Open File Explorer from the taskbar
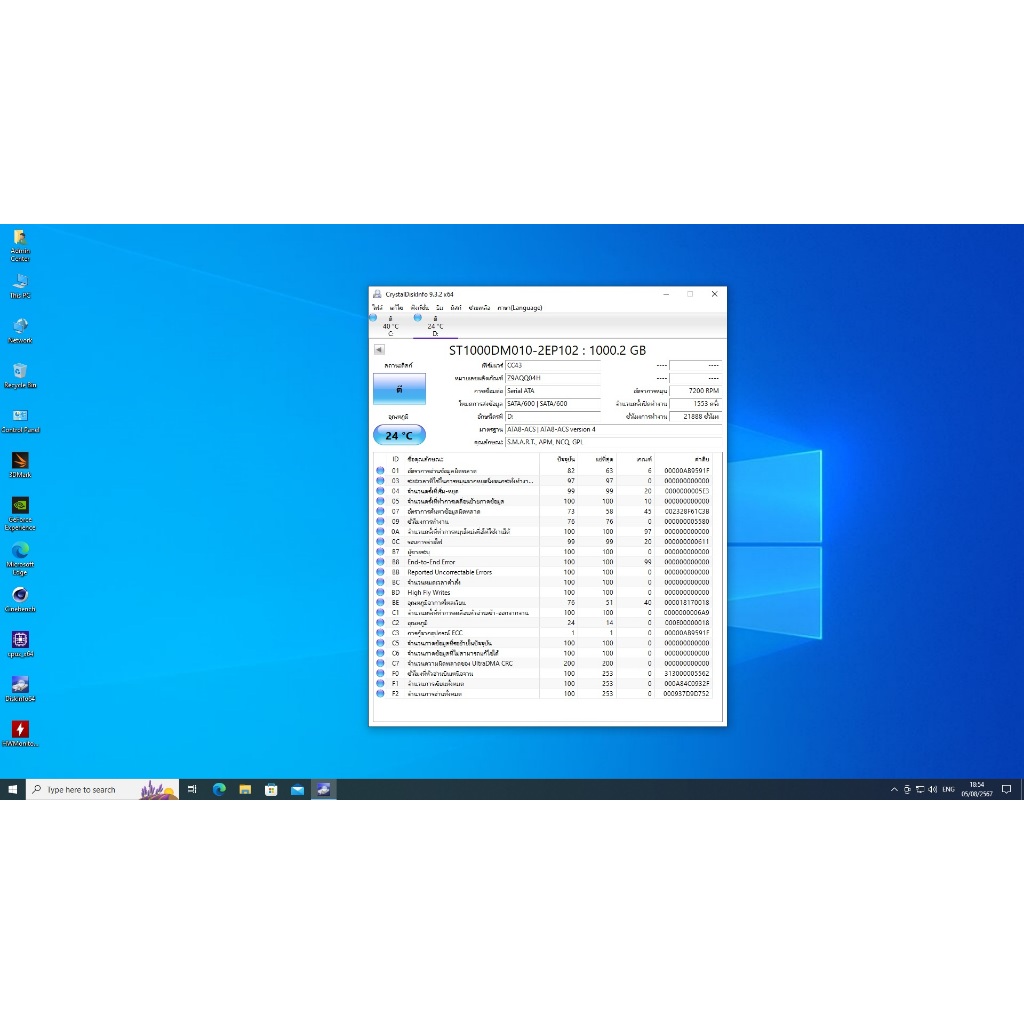The height and width of the screenshot is (1024, 1024). pos(245,790)
